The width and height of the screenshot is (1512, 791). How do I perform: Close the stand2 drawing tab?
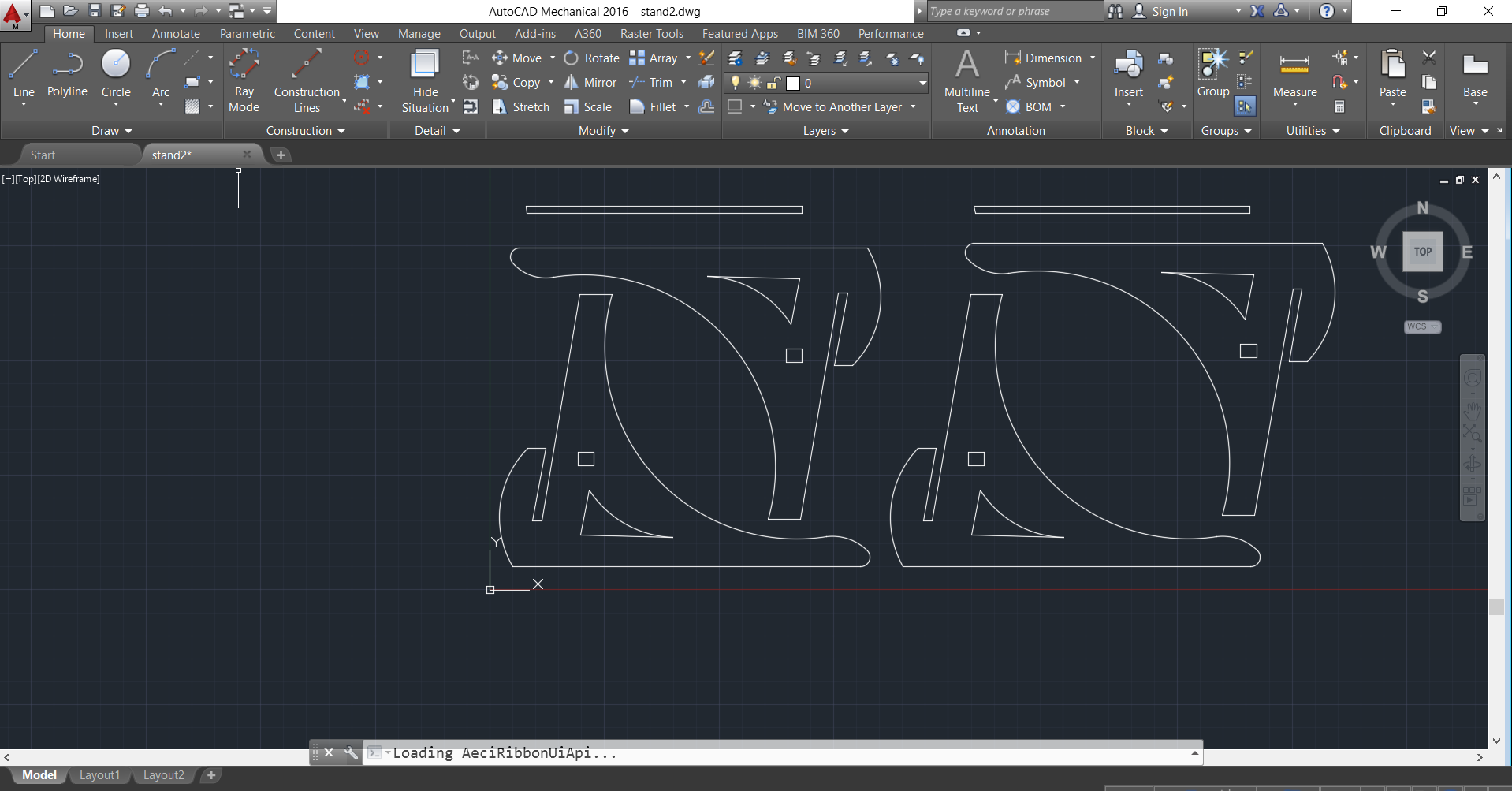(247, 155)
